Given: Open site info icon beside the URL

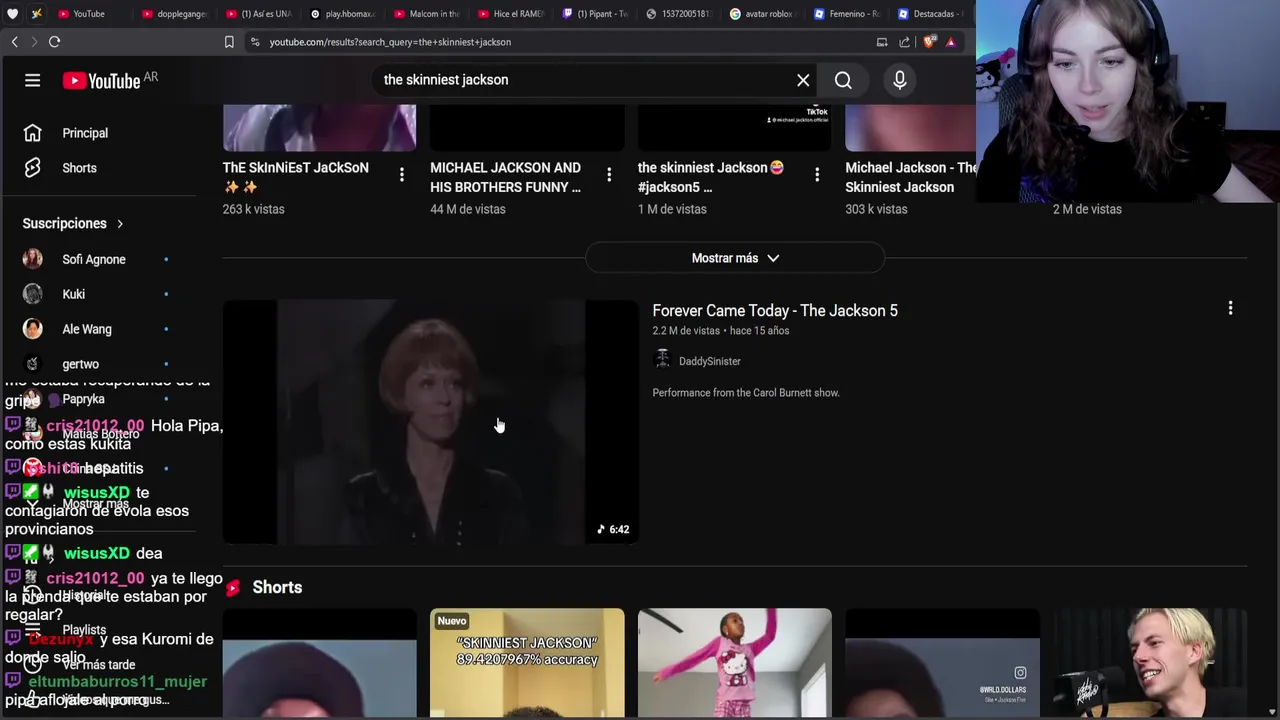Looking at the screenshot, I should click(x=255, y=42).
